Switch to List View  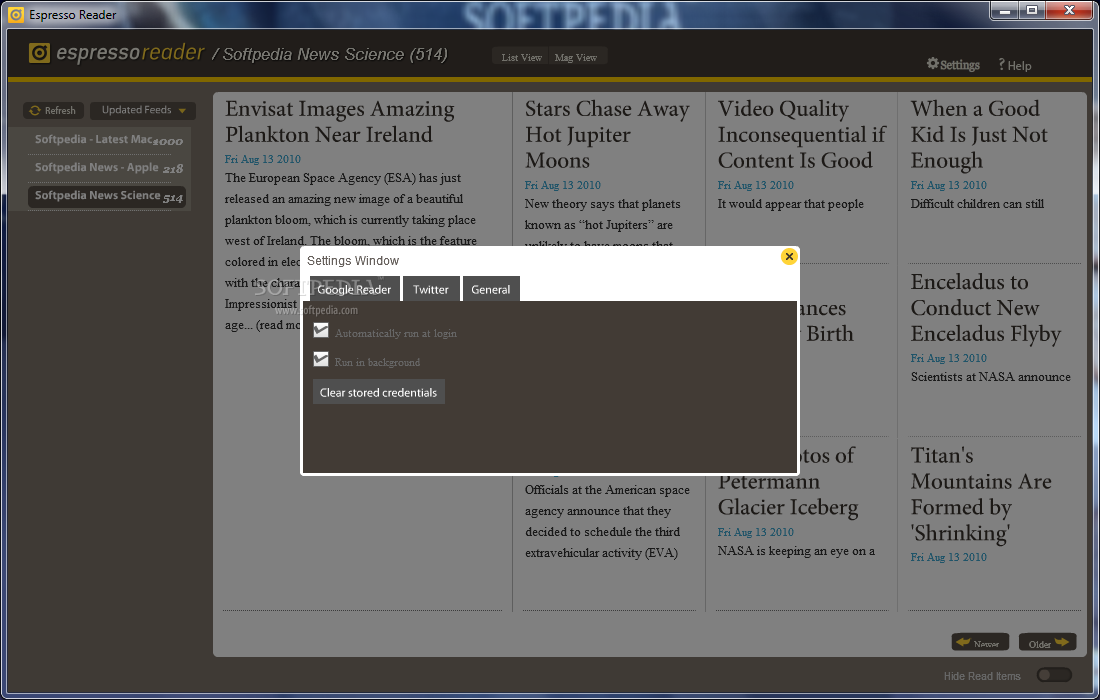tap(521, 58)
